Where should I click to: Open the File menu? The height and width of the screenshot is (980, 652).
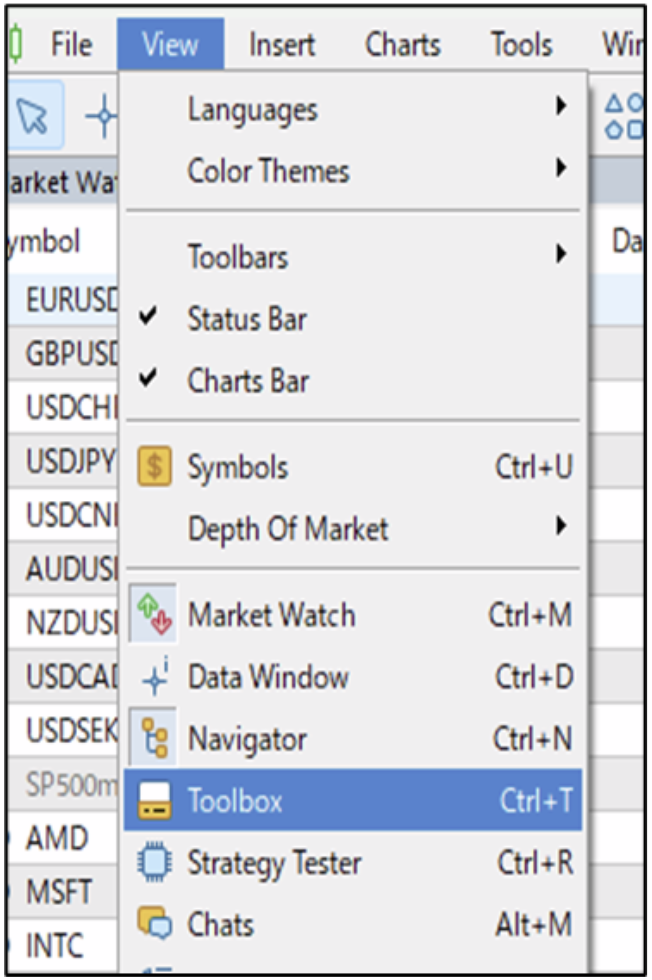(71, 45)
